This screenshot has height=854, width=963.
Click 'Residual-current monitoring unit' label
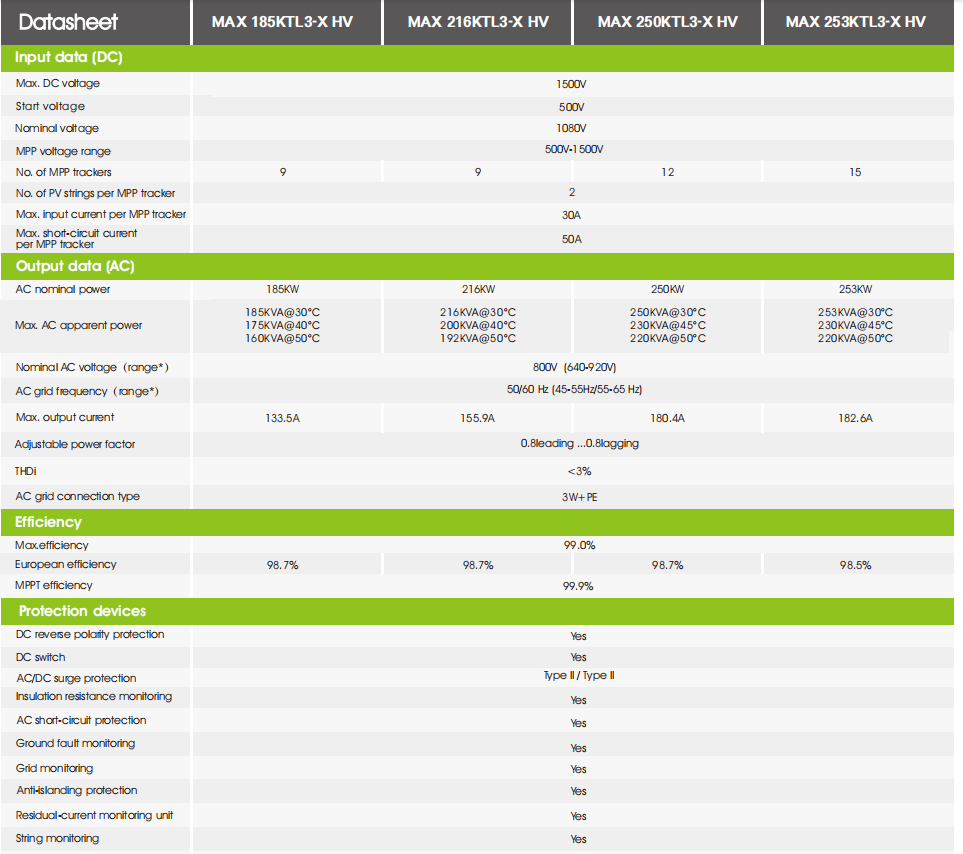[x=95, y=815]
